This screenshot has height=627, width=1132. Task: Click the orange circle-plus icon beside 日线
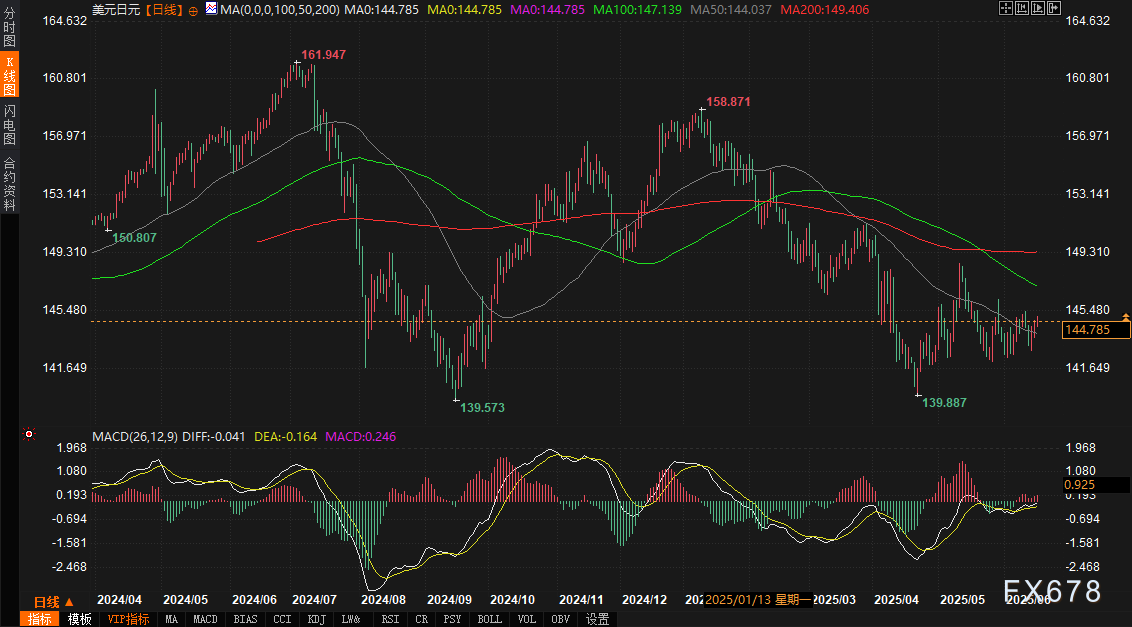pyautogui.click(x=192, y=9)
